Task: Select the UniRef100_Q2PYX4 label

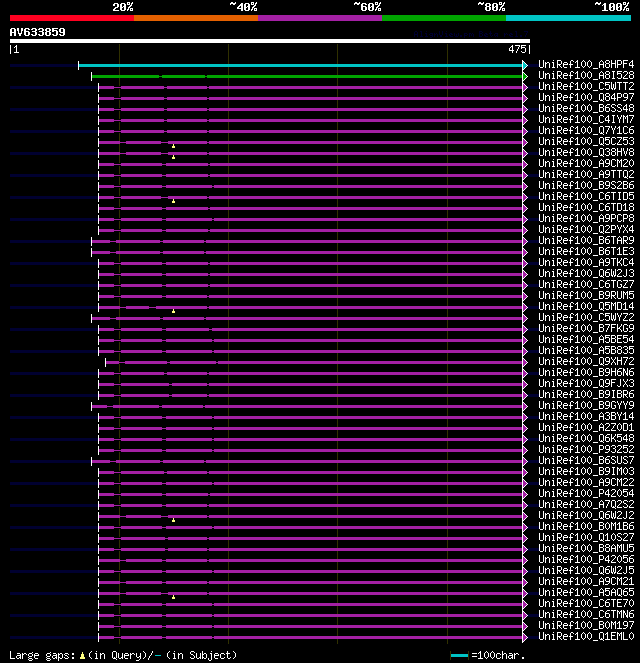Action: [586, 229]
